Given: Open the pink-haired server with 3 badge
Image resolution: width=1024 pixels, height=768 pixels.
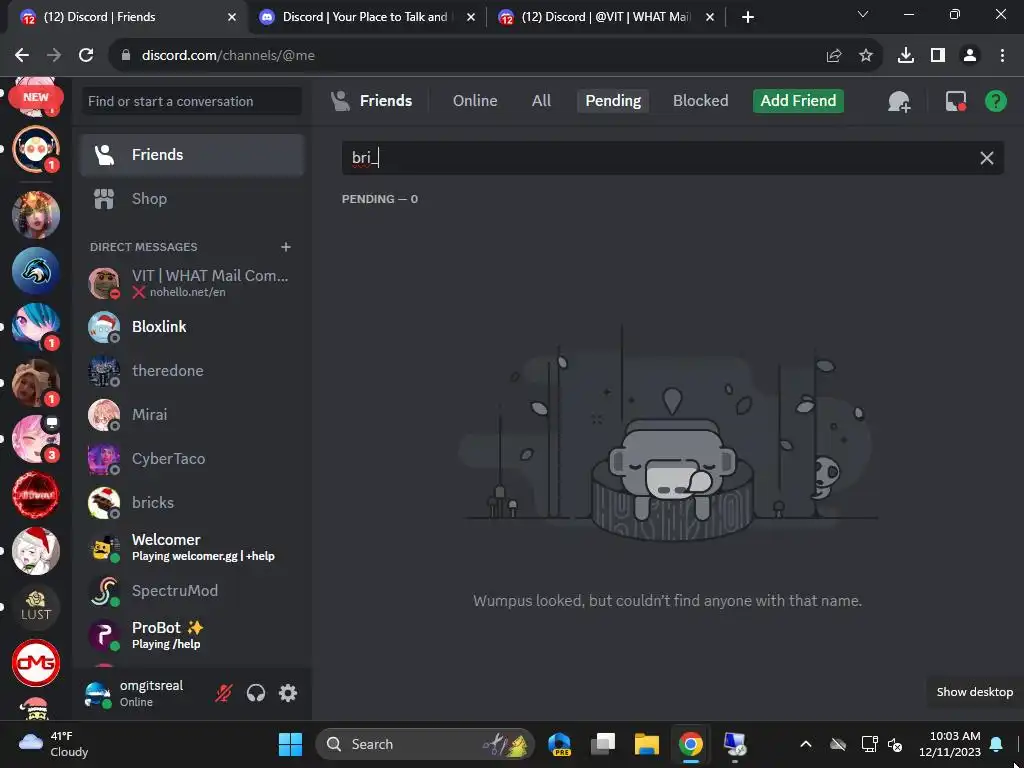Looking at the screenshot, I should coord(36,438).
